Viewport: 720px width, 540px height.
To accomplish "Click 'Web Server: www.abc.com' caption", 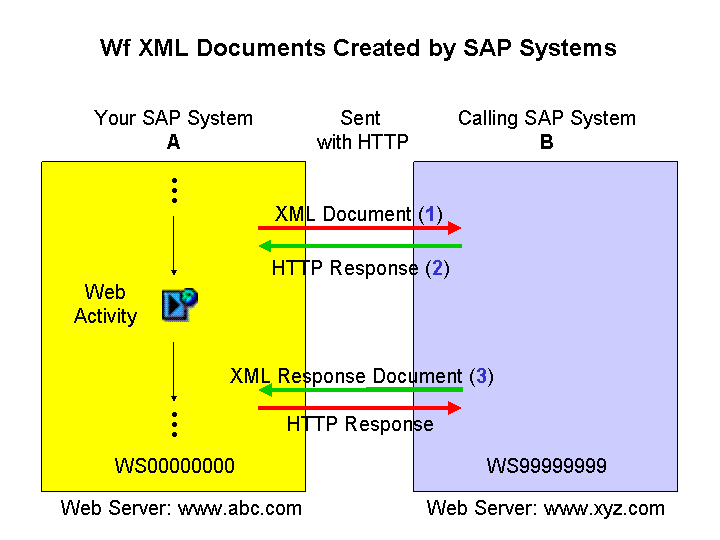I will click(181, 508).
